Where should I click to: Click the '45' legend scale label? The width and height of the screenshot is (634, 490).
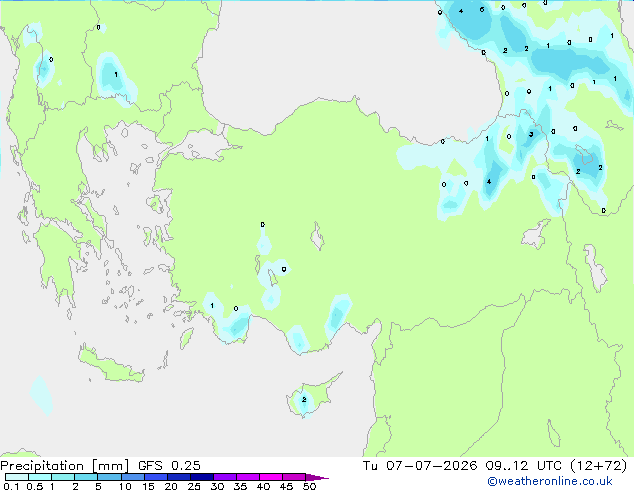(x=286, y=486)
